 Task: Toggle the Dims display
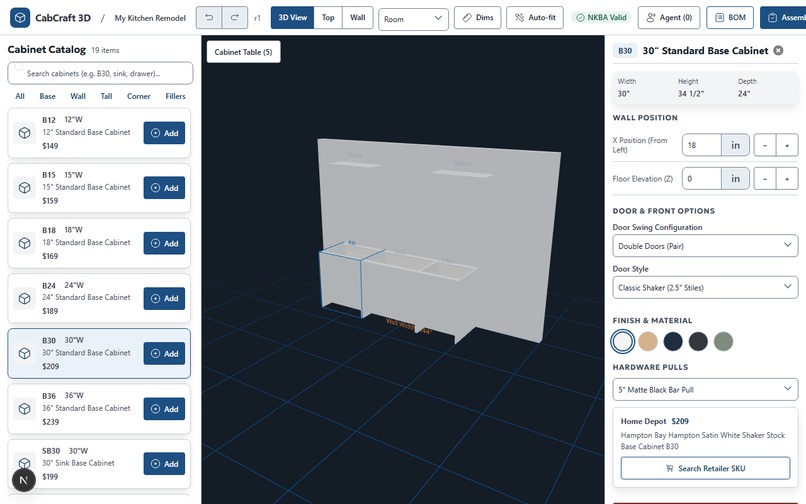tap(478, 17)
